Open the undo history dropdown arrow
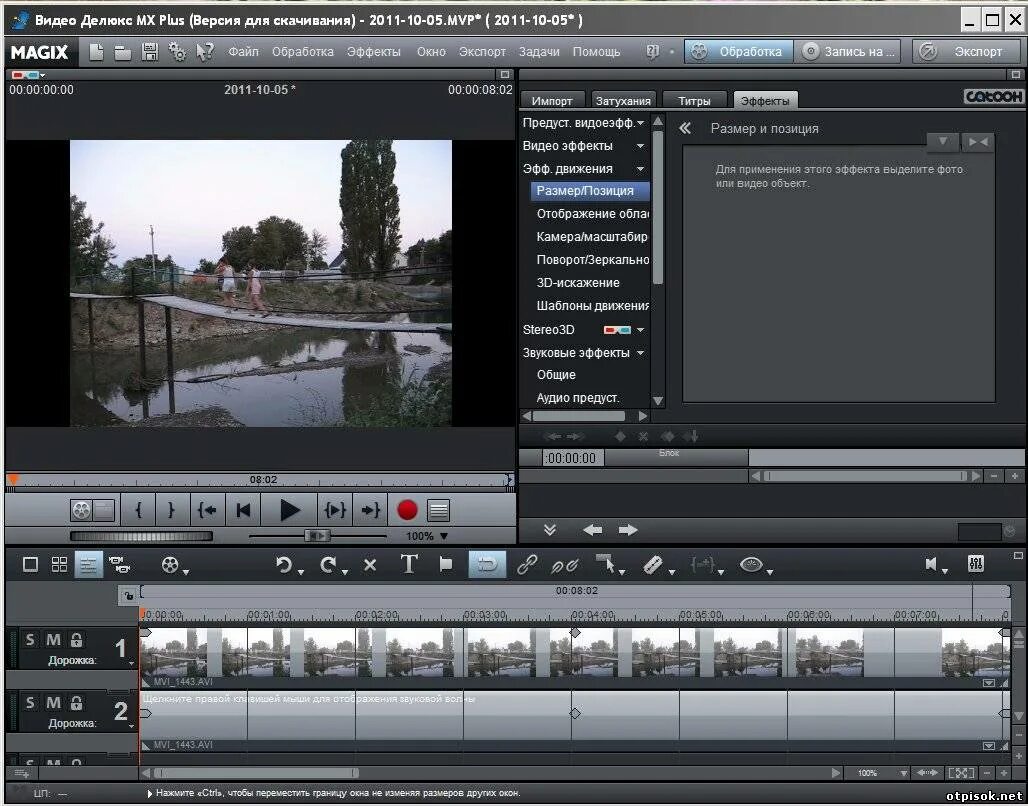Screen dimensions: 1028x806 [x=300, y=573]
